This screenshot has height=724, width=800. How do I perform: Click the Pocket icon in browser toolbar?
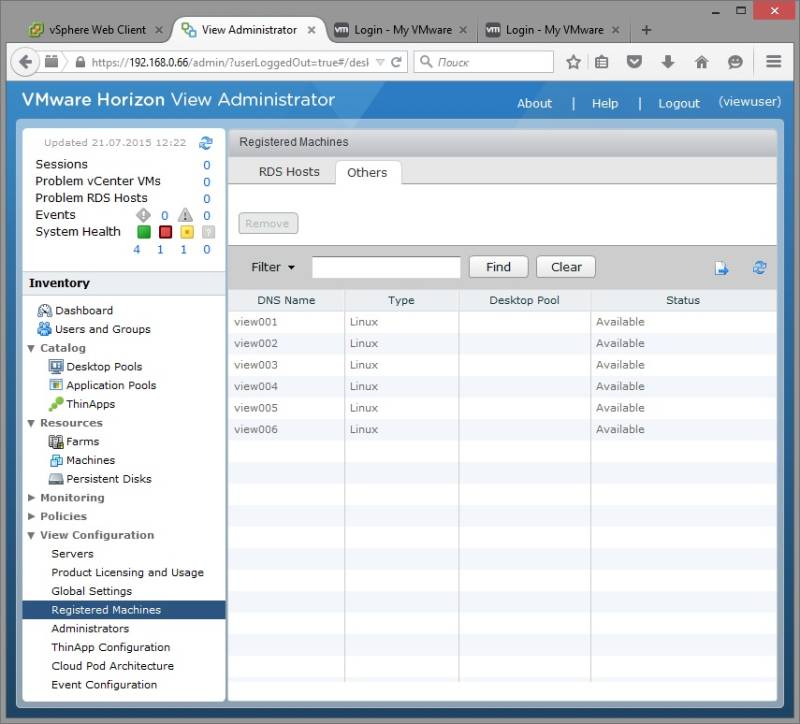coord(634,62)
